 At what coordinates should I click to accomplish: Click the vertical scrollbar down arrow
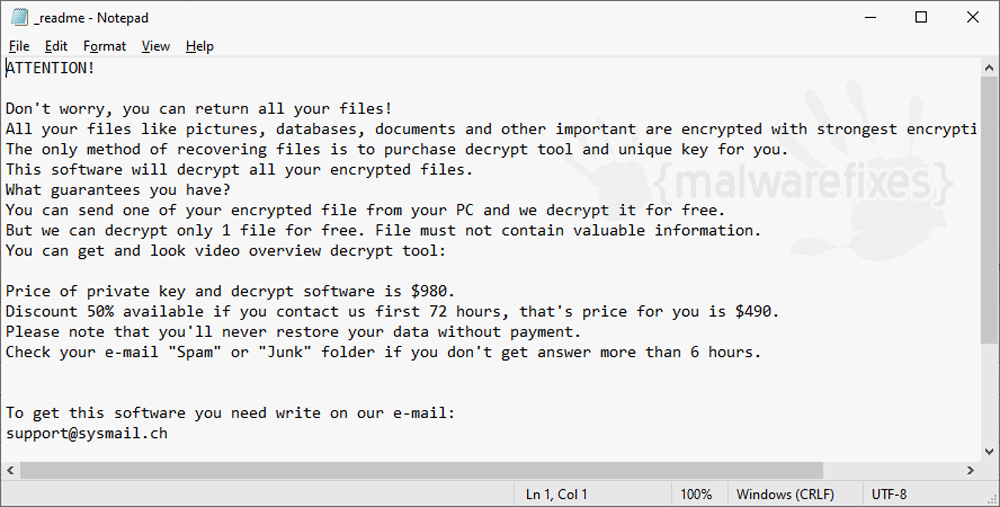(x=990, y=452)
